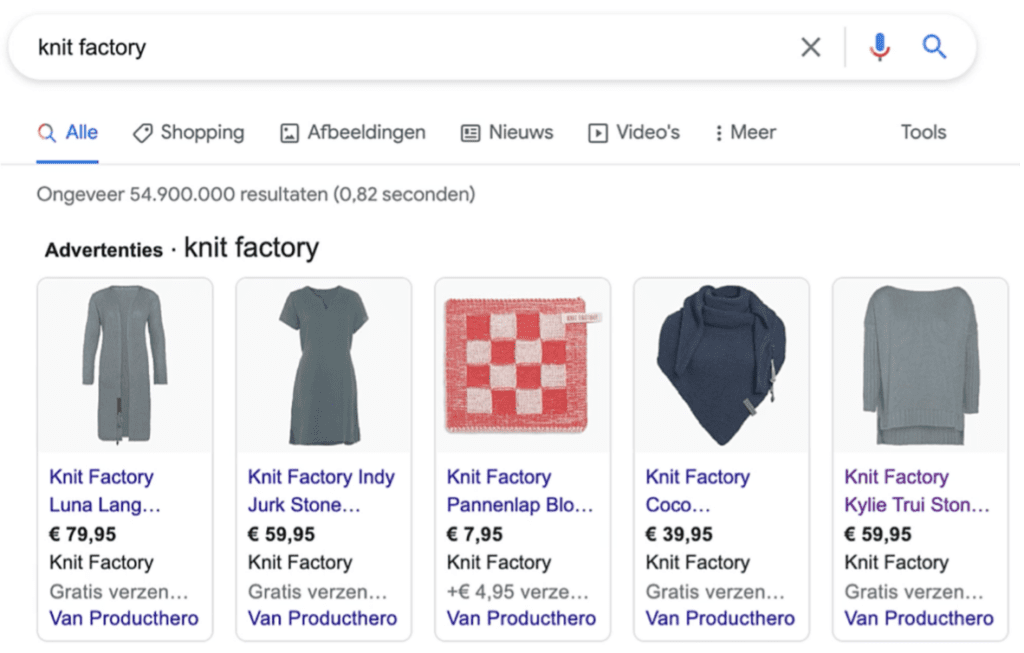
Task: Open the red checkered Pannenlap image
Action: tap(522, 366)
